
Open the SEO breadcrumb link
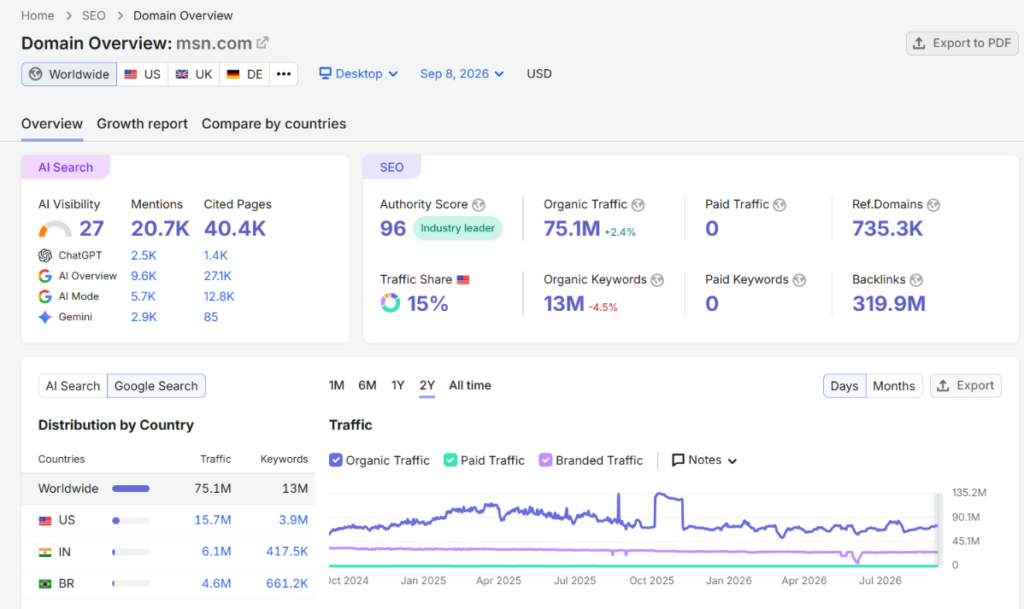[x=93, y=16]
